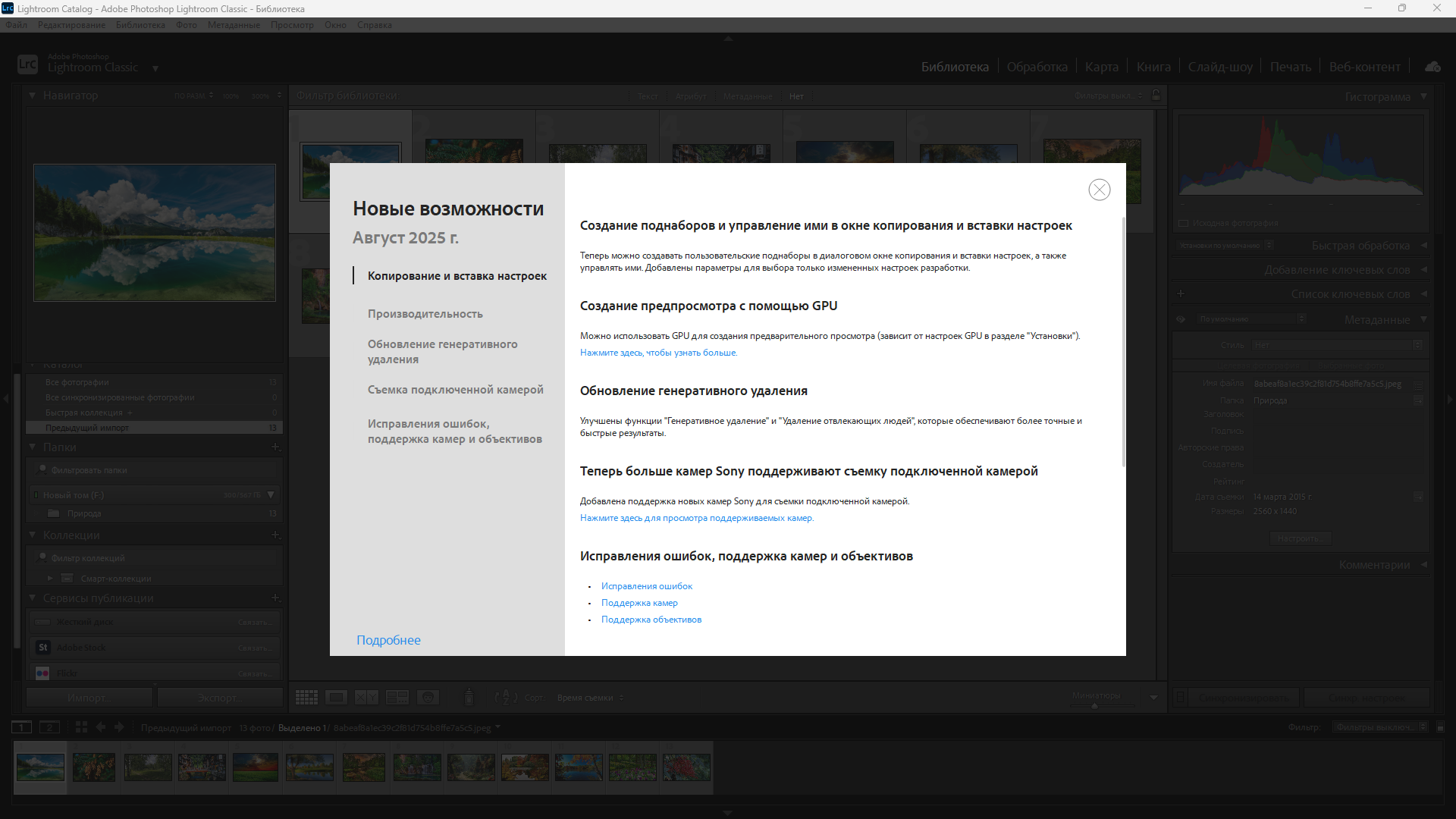Add a keyword with the plus icon
Viewport: 1456px width, 819px height.
tap(1181, 293)
